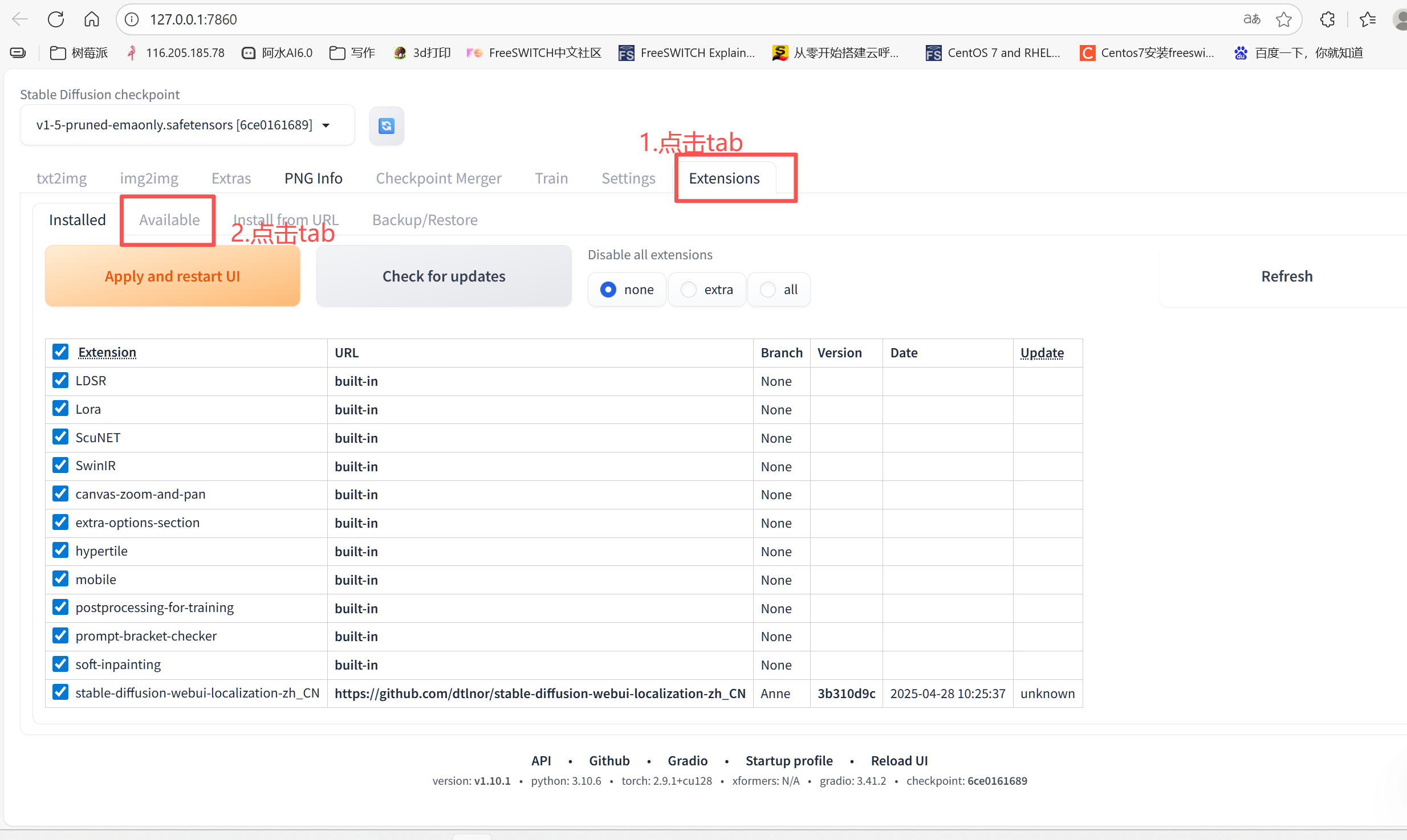The width and height of the screenshot is (1407, 840).
Task: Select the 'all' disable extensions radio
Action: [x=768, y=289]
